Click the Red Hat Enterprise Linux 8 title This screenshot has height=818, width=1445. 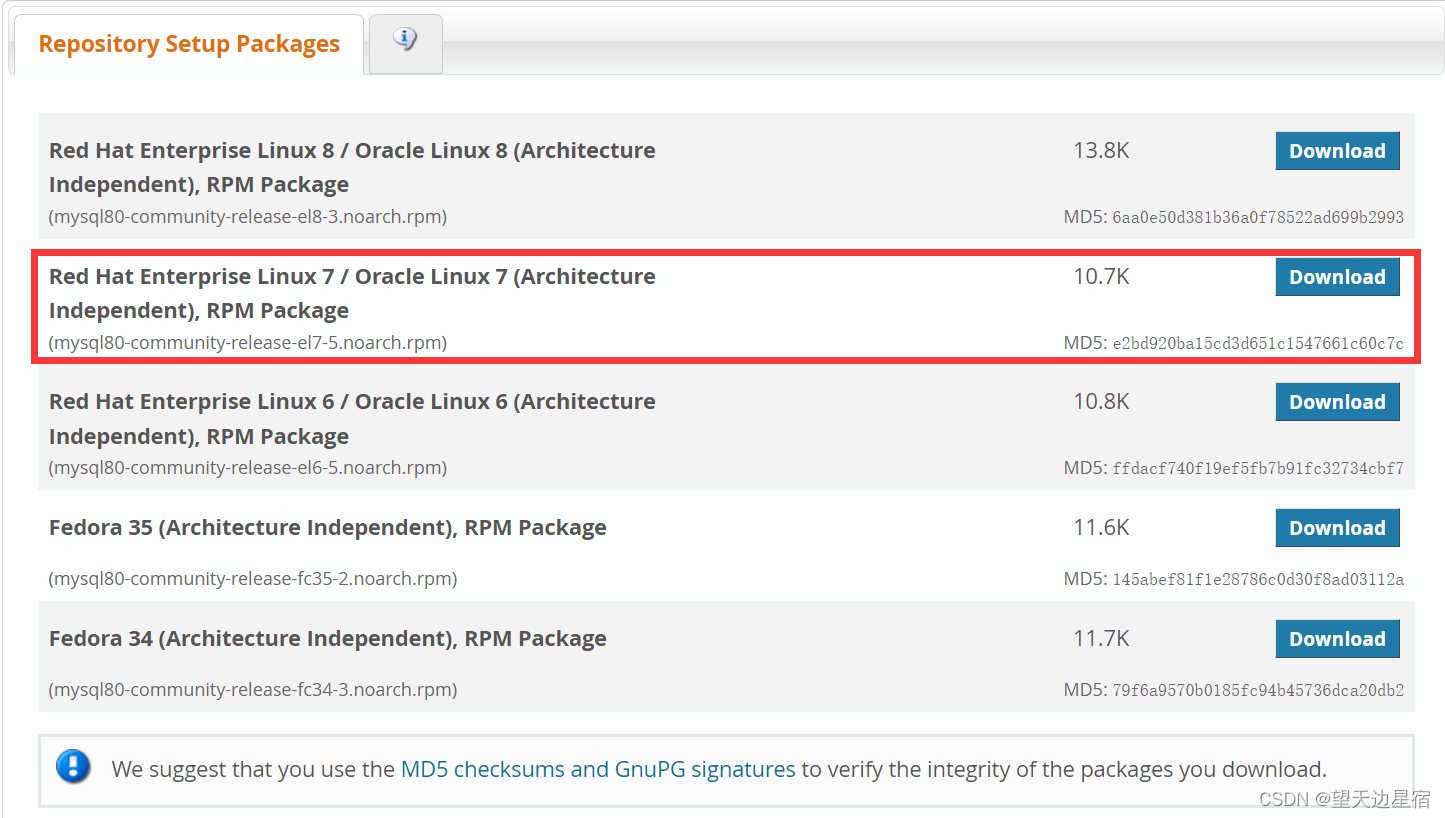352,167
